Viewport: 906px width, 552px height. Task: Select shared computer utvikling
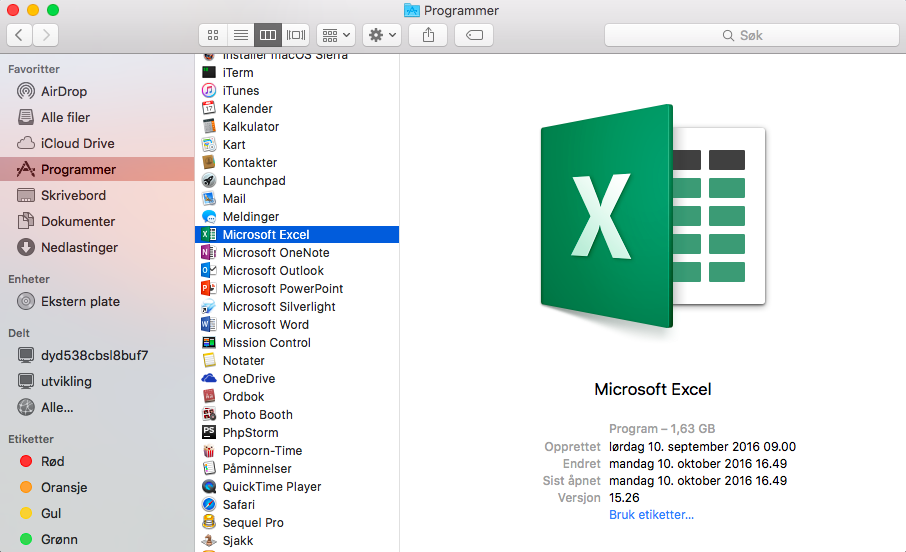point(97,381)
